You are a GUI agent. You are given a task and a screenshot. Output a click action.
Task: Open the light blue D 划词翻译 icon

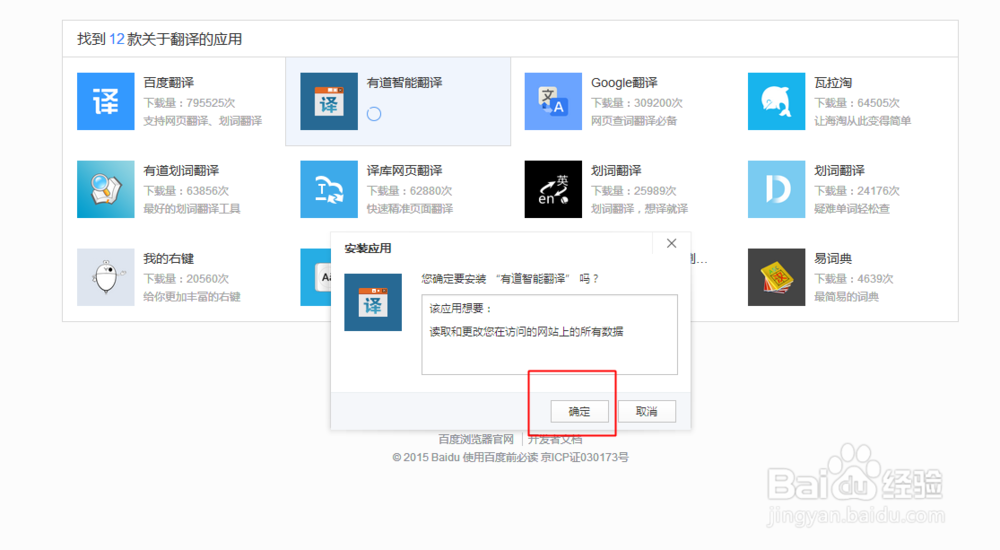776,190
